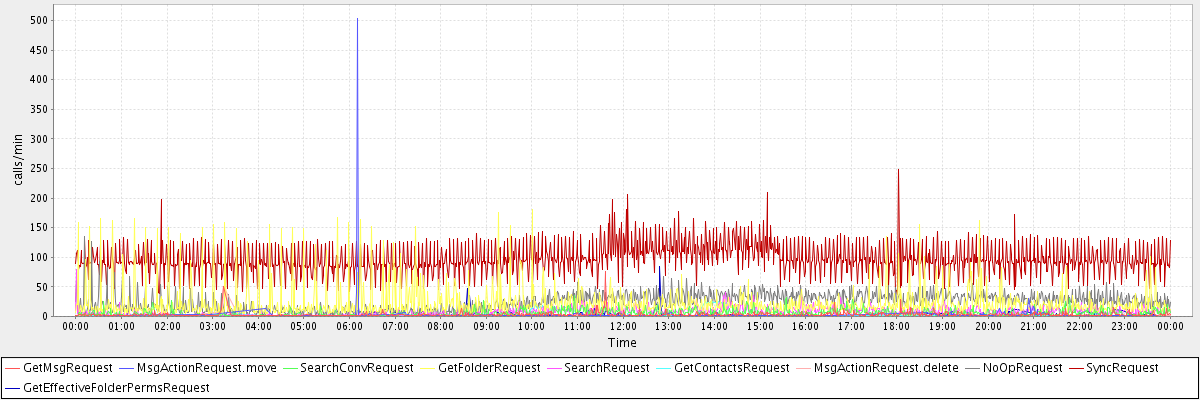Select GetEffectiveFolderPermsRequest in the legend
The image size is (1200, 400).
pos(116,387)
